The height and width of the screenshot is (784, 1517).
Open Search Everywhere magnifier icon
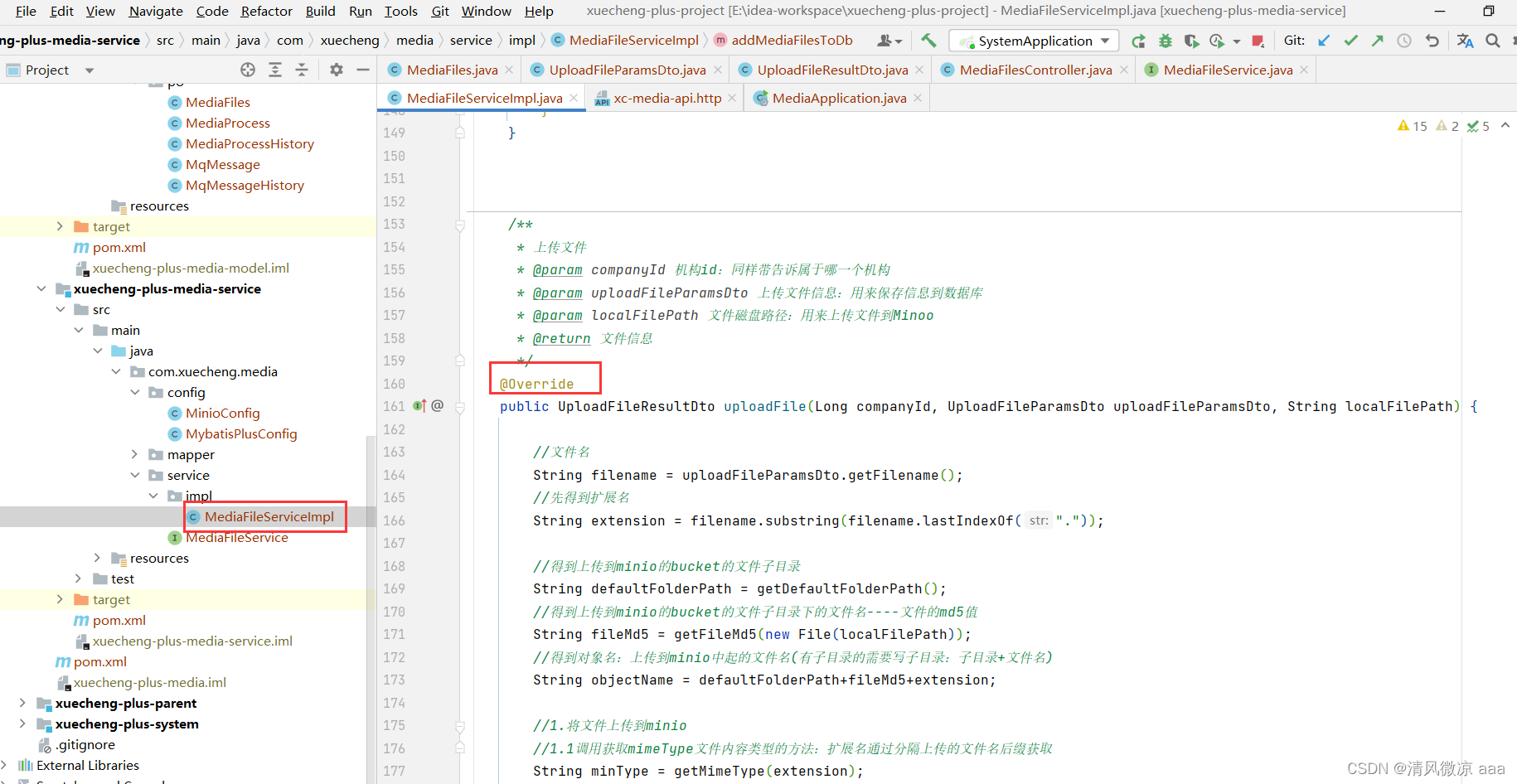tap(1493, 41)
